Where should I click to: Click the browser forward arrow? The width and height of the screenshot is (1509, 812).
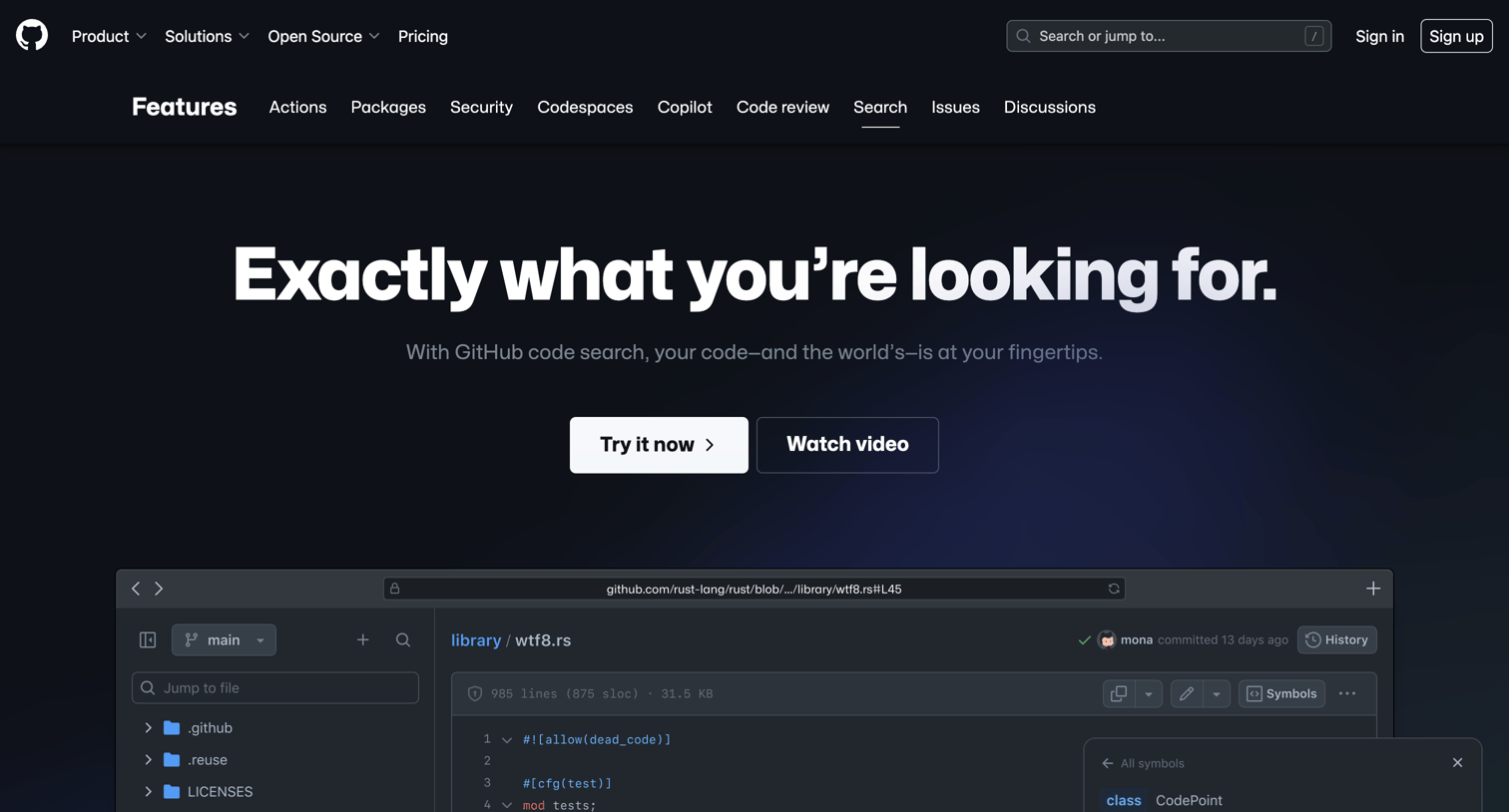pos(159,589)
